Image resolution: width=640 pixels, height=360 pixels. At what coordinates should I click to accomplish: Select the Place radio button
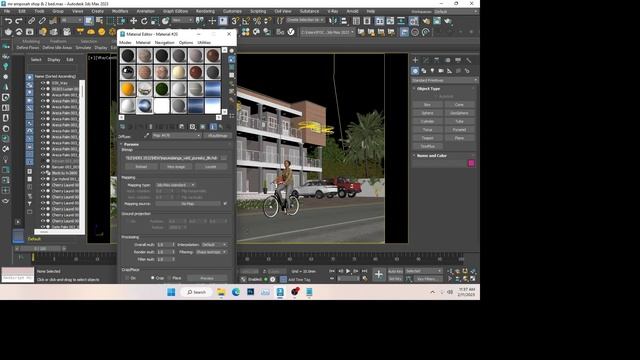click(x=169, y=278)
